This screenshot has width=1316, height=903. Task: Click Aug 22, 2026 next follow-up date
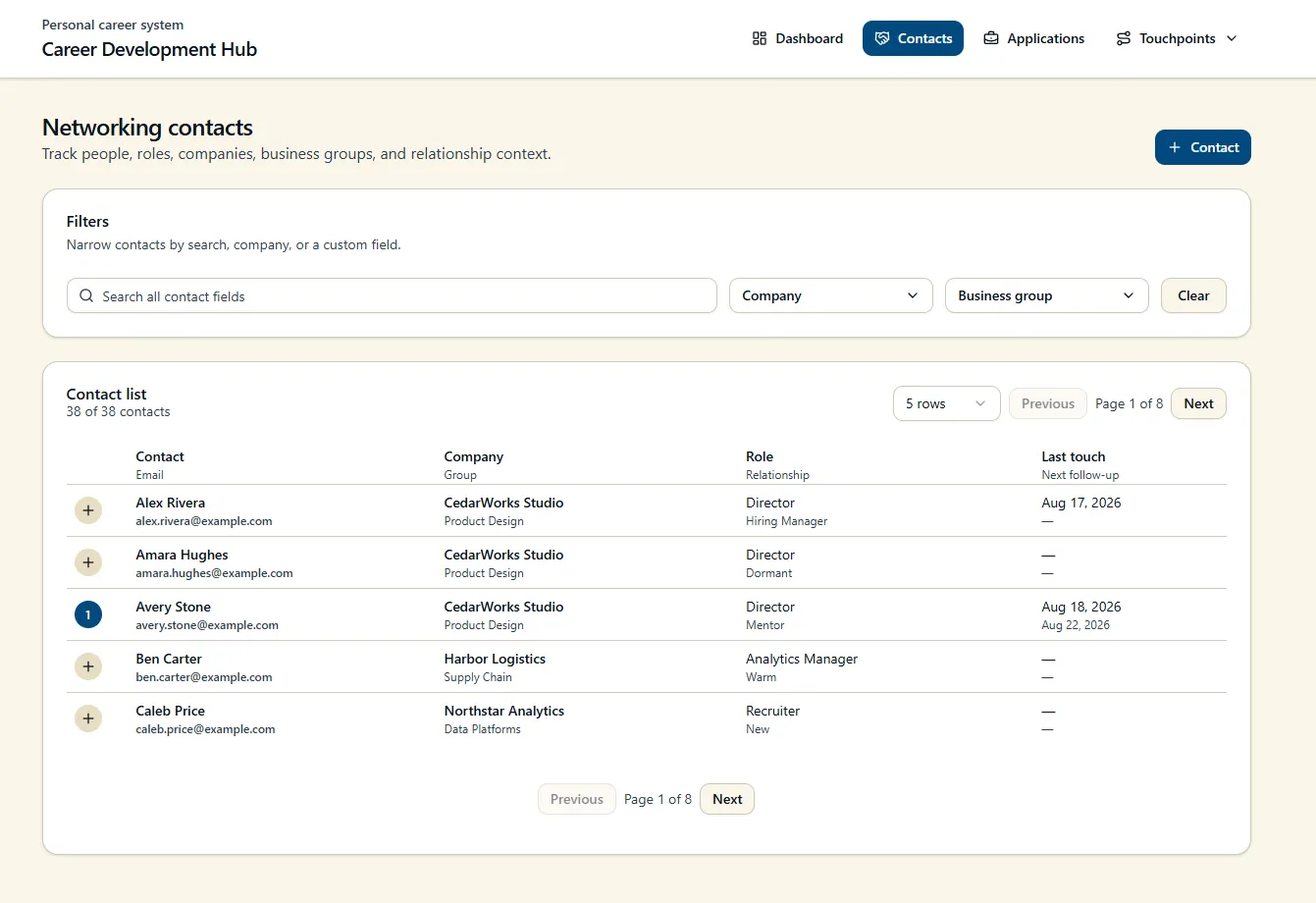[1076, 625]
